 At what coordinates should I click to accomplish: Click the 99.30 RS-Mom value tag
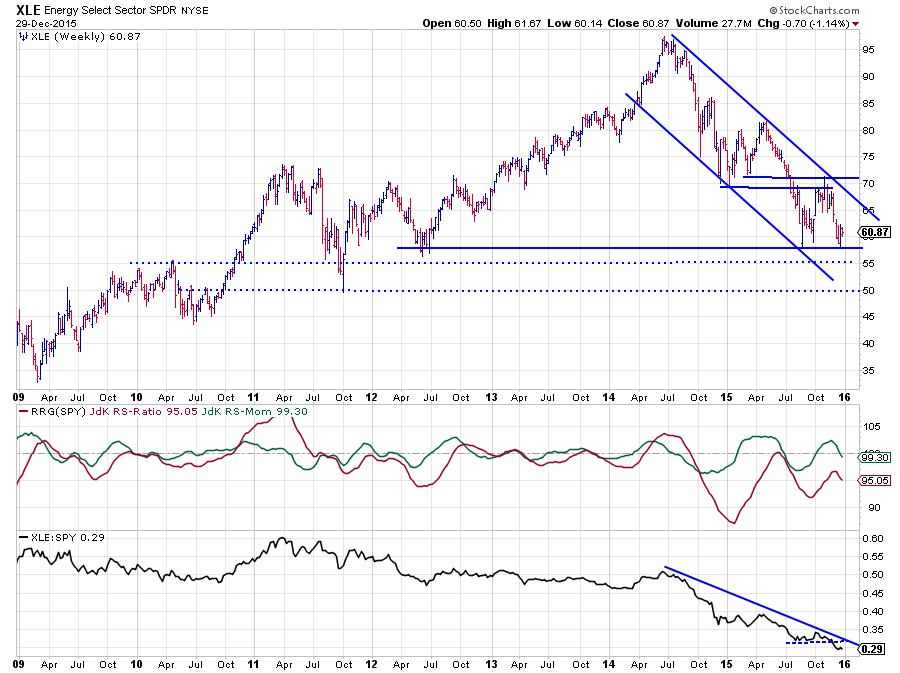pyautogui.click(x=875, y=458)
